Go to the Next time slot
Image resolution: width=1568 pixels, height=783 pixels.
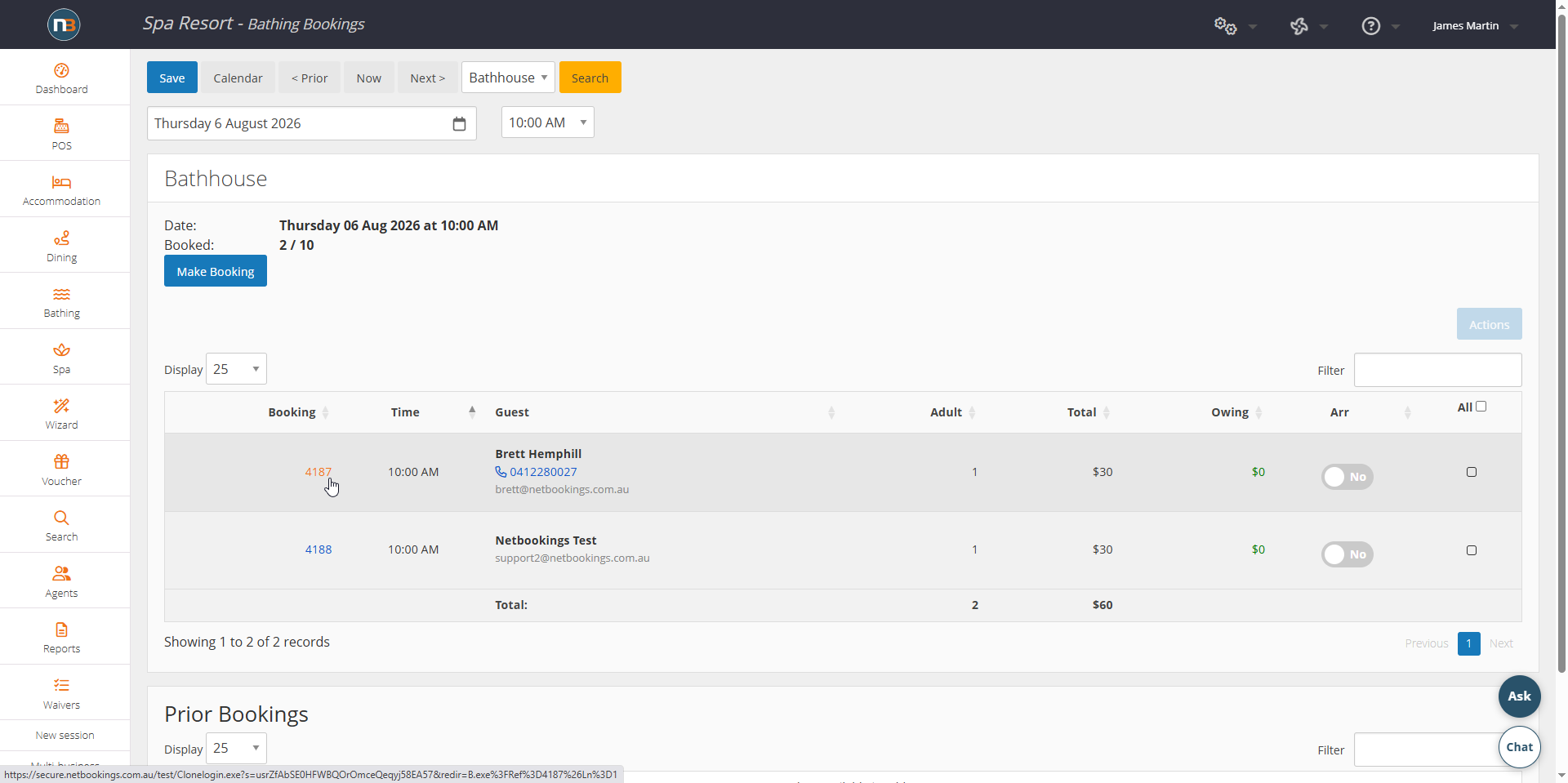pos(428,78)
